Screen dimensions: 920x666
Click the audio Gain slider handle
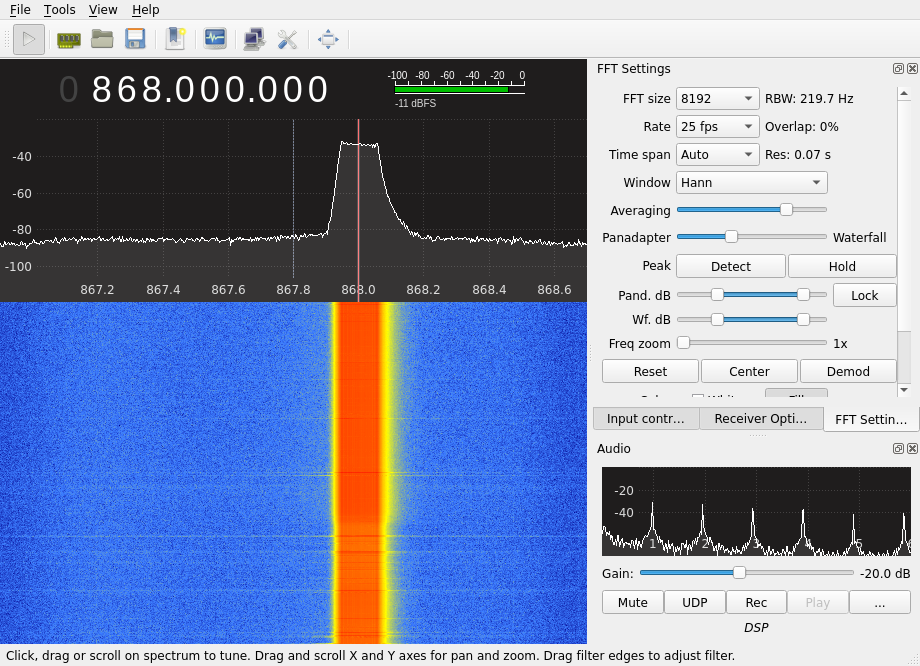(739, 573)
